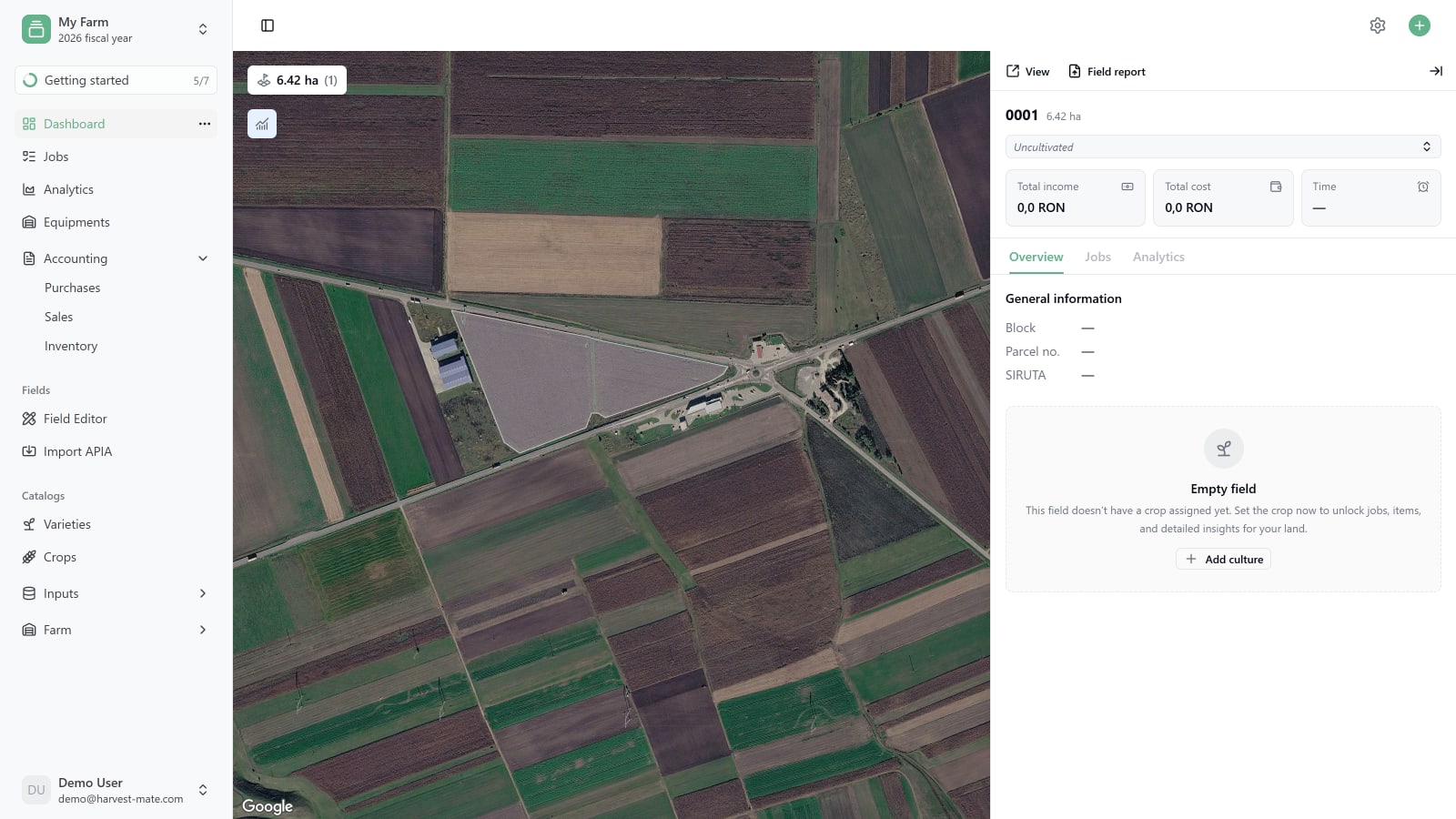Viewport: 1456px width, 819px height.
Task: Click the green plus add button
Action: (x=1420, y=25)
